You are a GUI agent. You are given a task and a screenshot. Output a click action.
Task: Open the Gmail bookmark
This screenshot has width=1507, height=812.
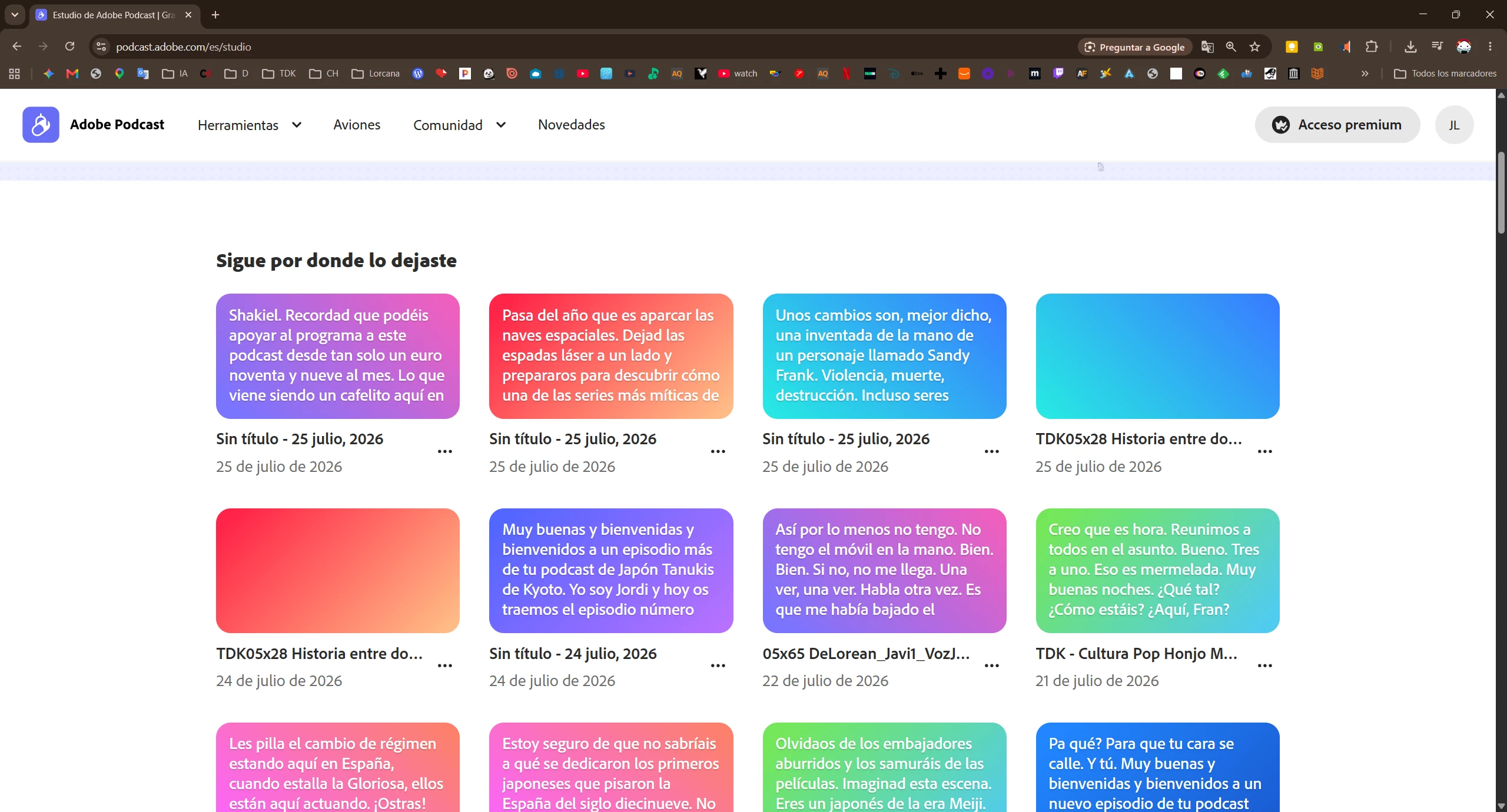click(x=72, y=74)
